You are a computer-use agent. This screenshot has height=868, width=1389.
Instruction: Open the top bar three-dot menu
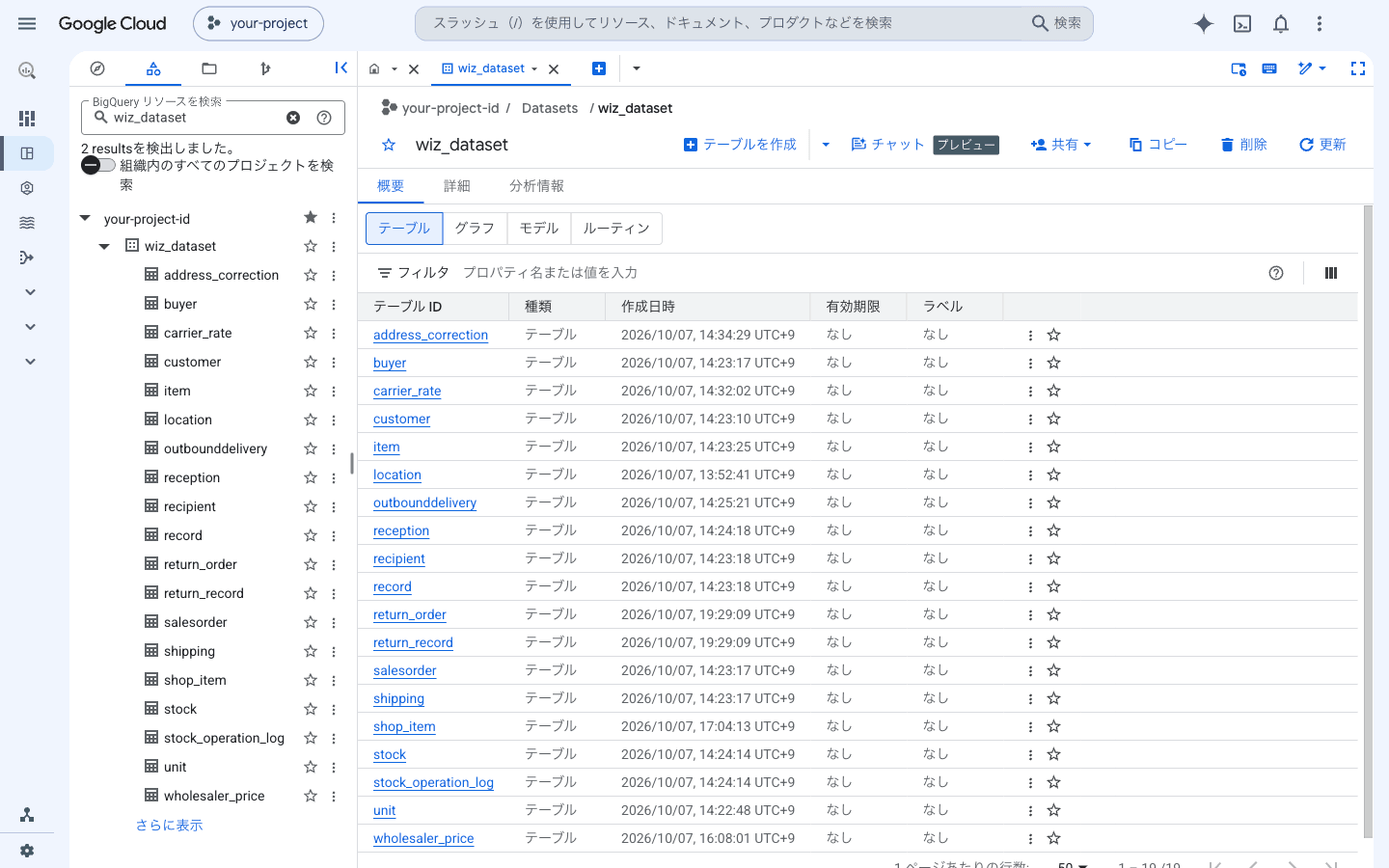pyautogui.click(x=1320, y=23)
